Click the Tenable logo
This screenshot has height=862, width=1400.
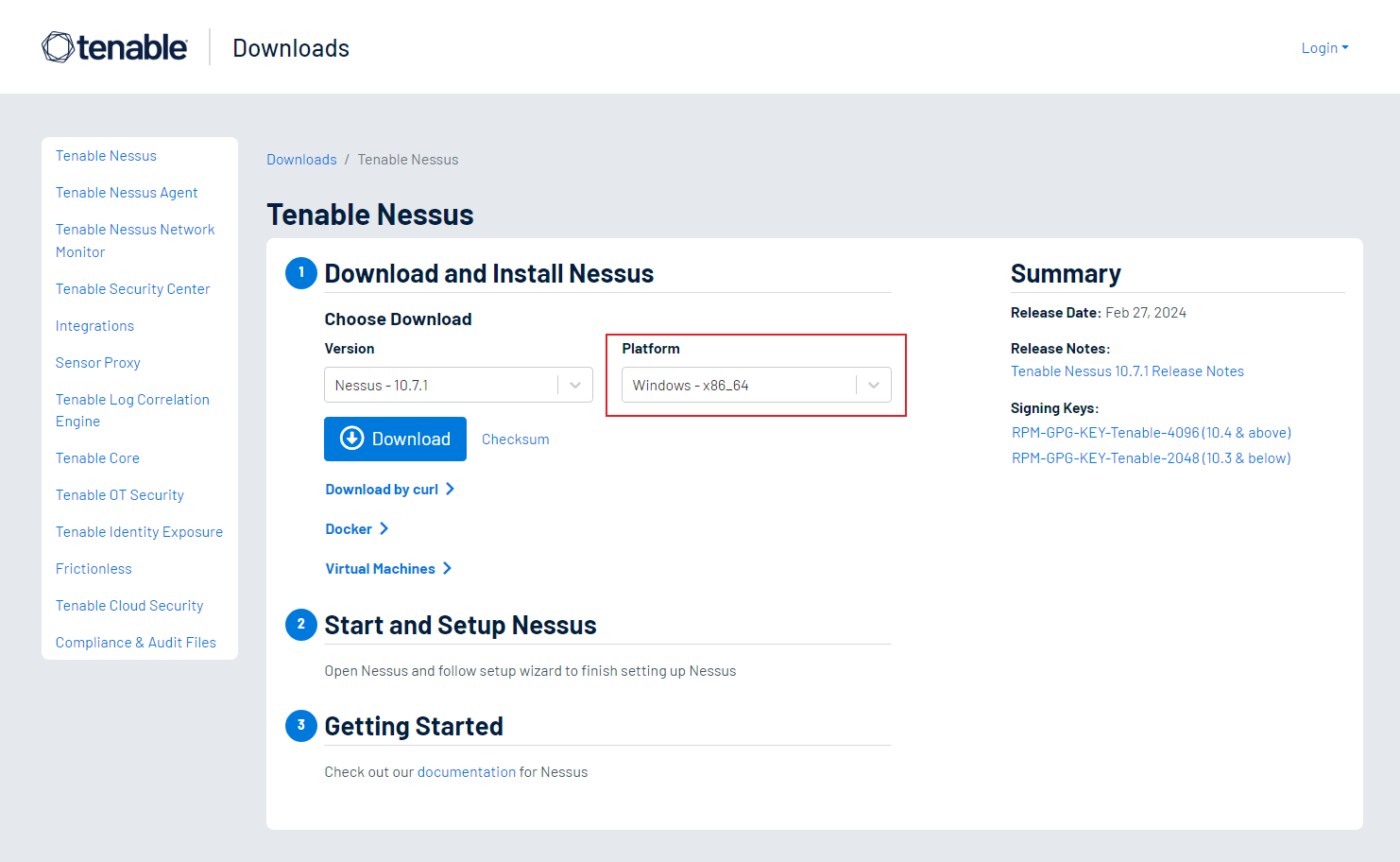114,47
